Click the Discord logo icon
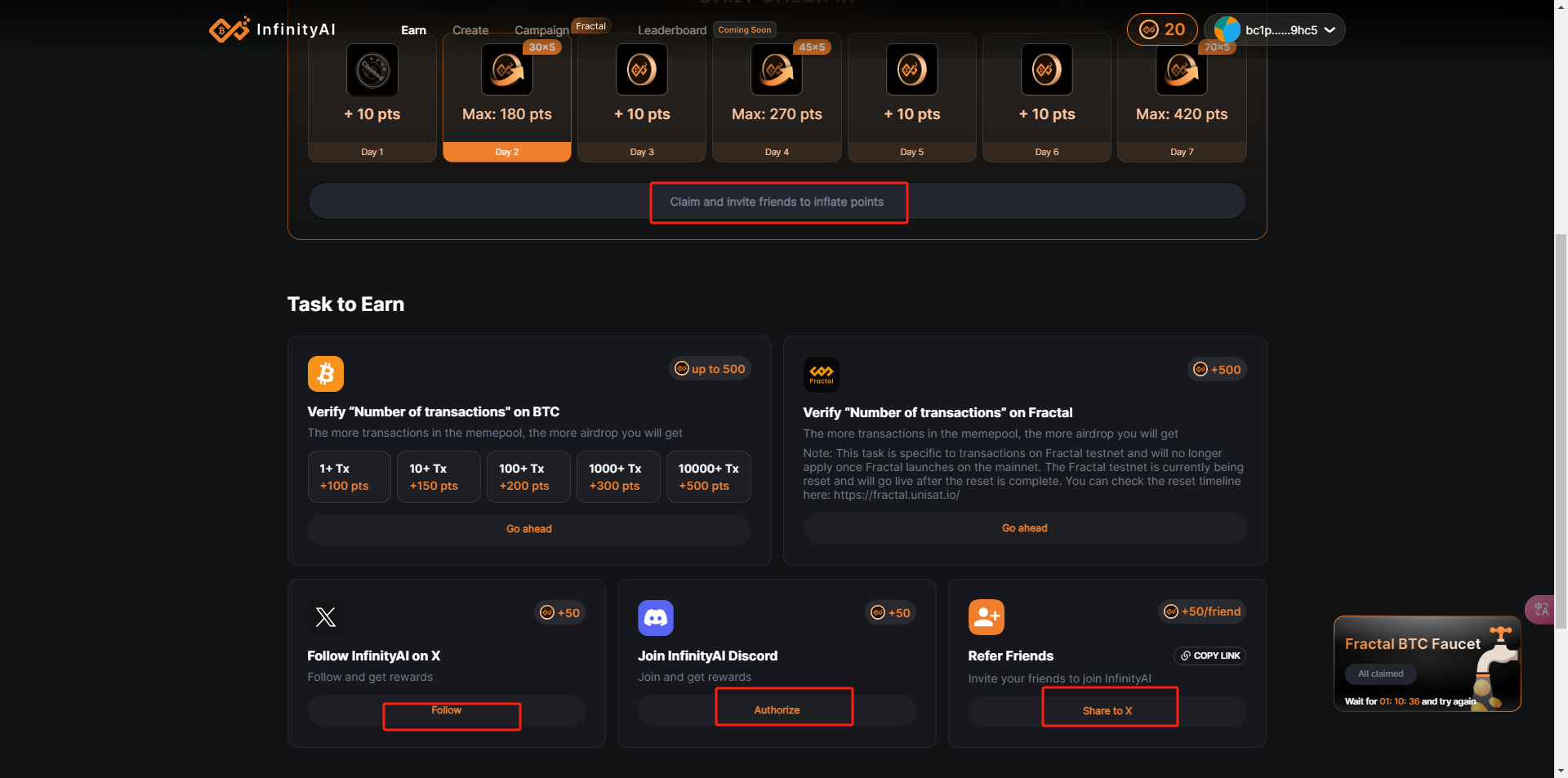Image resolution: width=1568 pixels, height=778 pixels. tap(656, 618)
